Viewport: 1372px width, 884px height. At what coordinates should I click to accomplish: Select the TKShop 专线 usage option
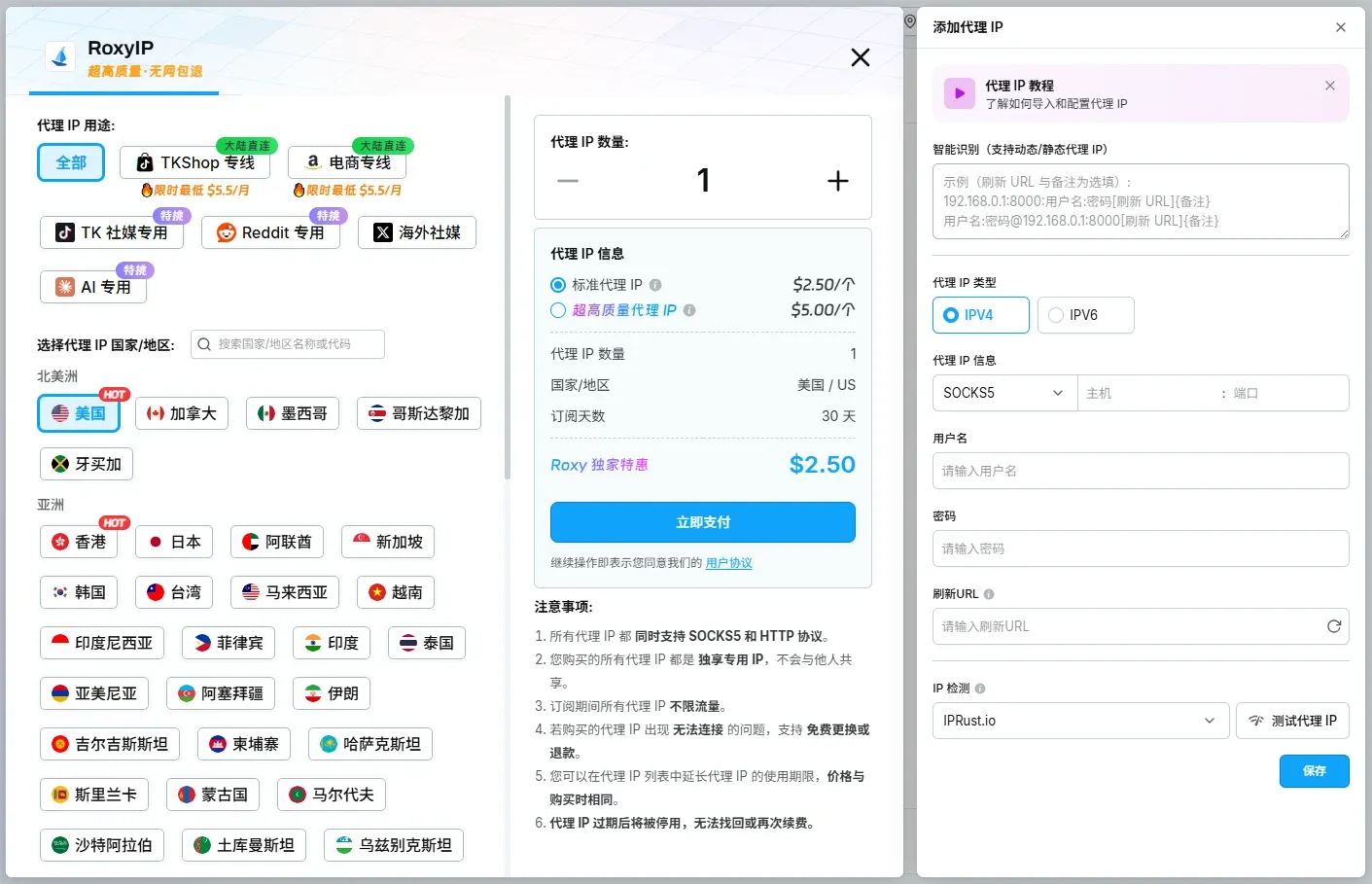tap(194, 162)
